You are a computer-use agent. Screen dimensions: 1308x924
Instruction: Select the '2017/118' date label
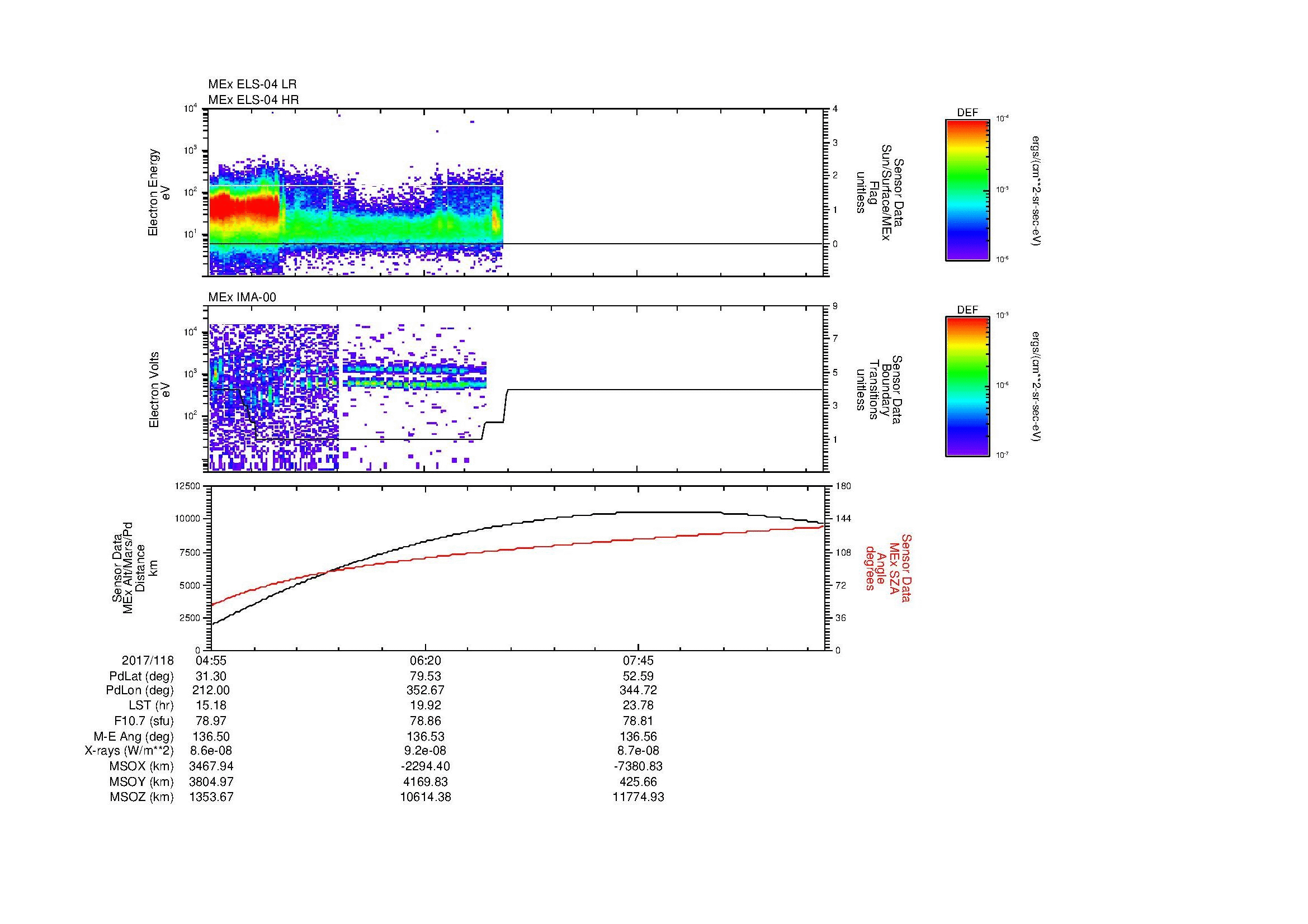point(148,660)
